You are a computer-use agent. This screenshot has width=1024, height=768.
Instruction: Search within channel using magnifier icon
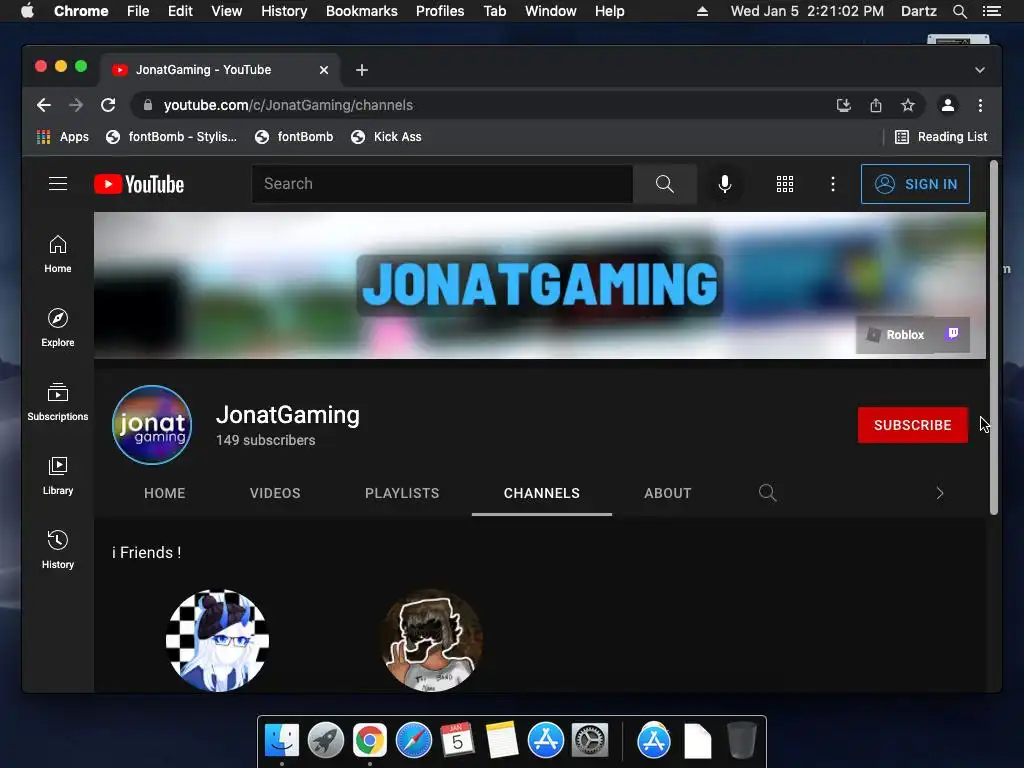767,493
